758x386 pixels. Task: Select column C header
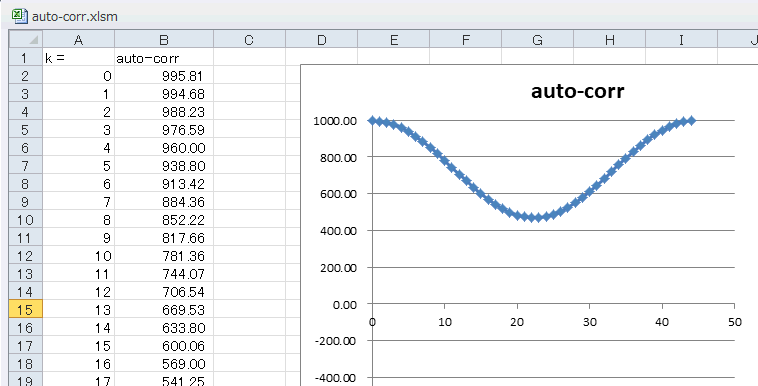pos(249,39)
